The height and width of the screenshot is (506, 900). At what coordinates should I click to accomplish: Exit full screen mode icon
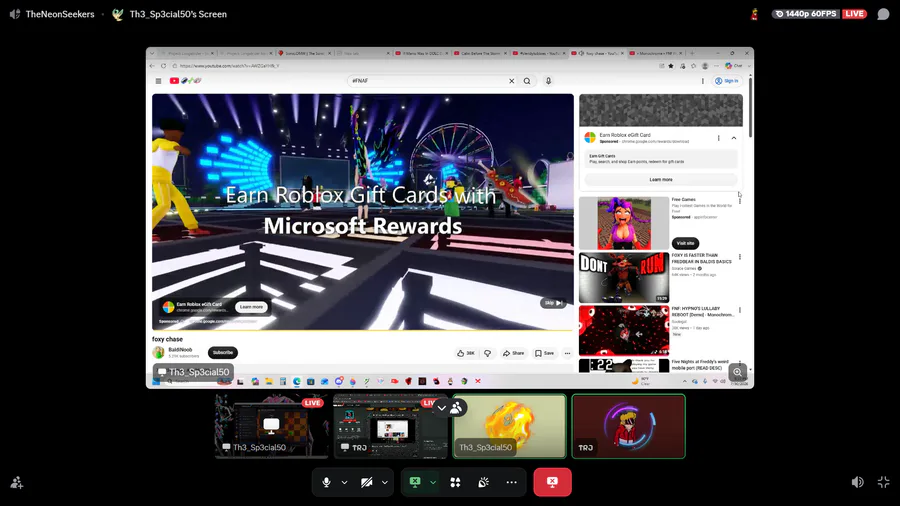point(884,482)
